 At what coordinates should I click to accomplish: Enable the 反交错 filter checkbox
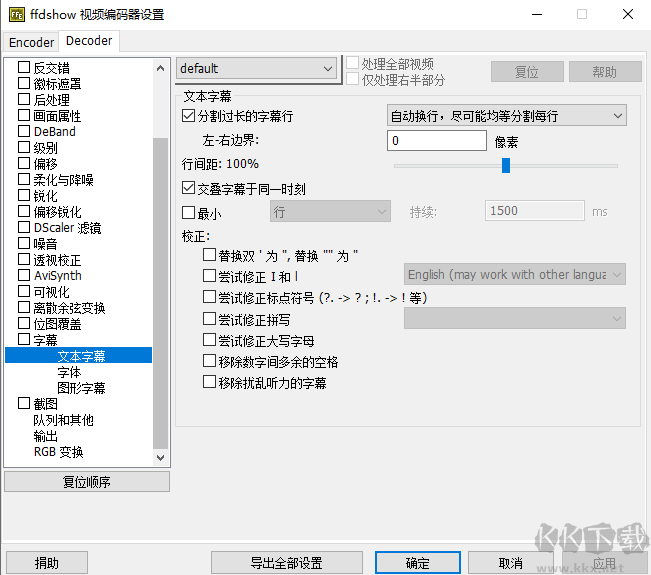click(24, 67)
